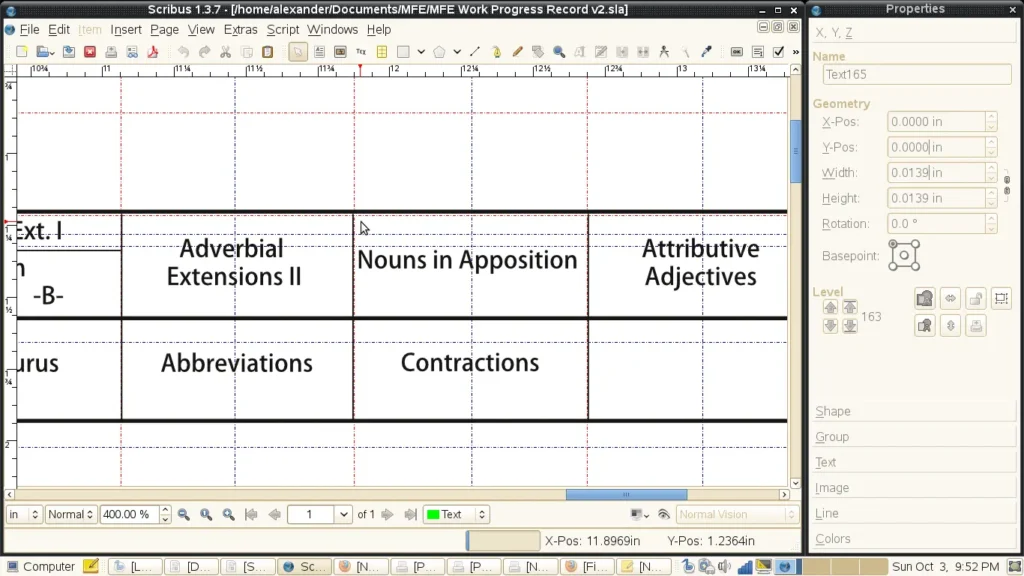The height and width of the screenshot is (576, 1024).
Task: Click the Save as PDF icon
Action: 154,52
